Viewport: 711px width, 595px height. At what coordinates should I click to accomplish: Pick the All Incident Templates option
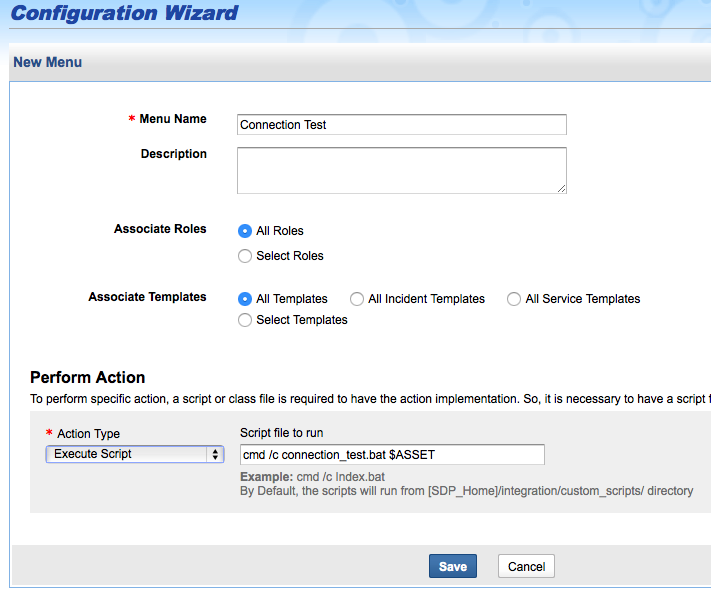click(x=357, y=299)
